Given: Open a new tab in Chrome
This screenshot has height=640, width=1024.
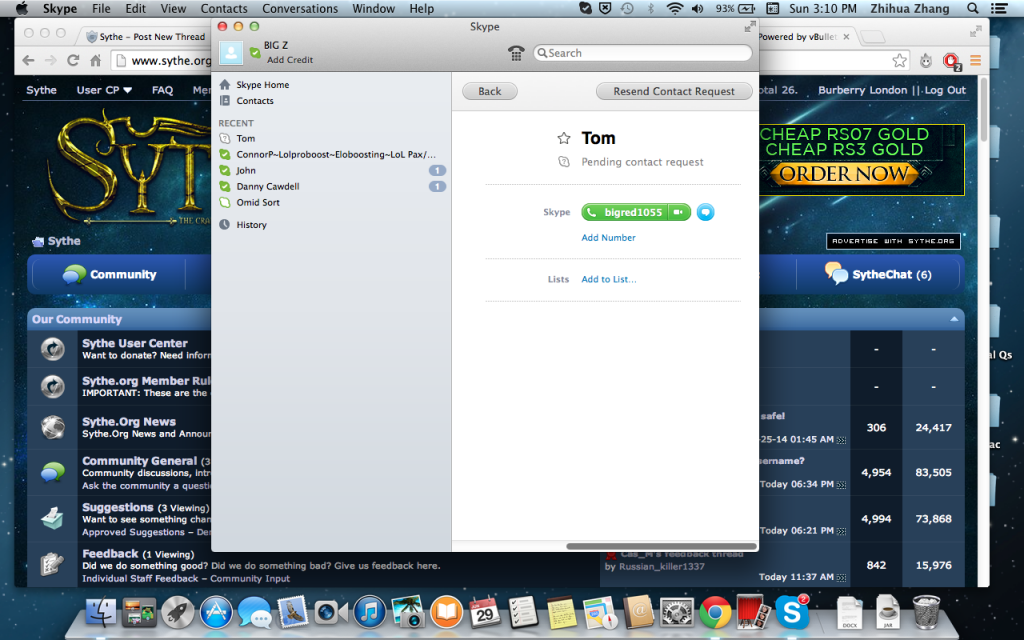Looking at the screenshot, I should pos(871,37).
